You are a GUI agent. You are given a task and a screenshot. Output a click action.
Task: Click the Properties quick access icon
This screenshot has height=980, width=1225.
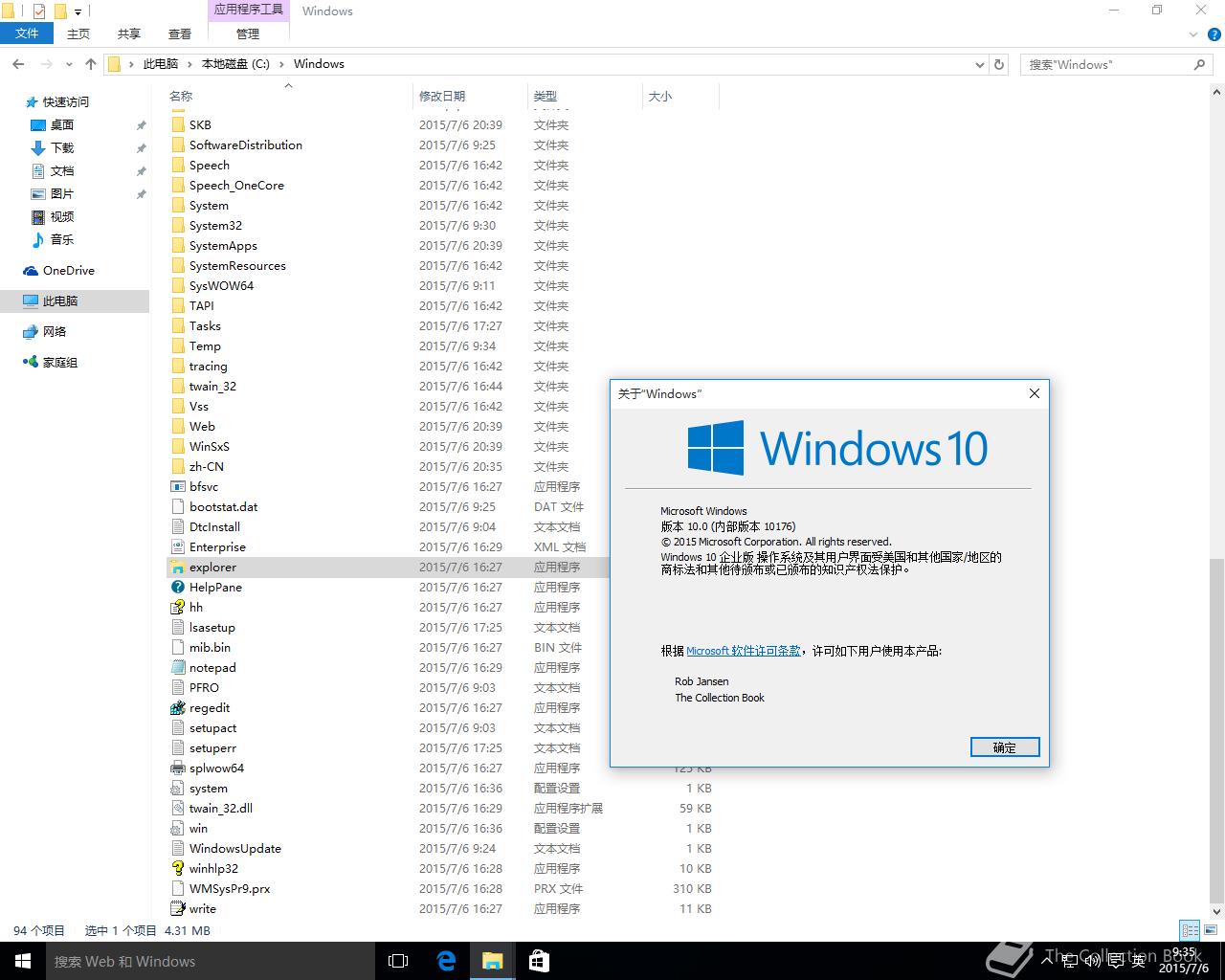tap(39, 11)
